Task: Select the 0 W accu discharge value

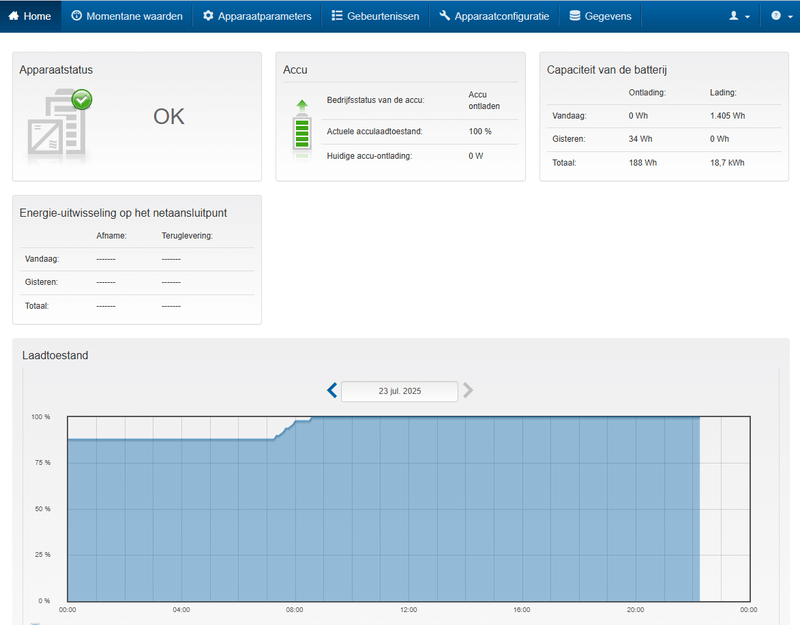Action: (476, 156)
